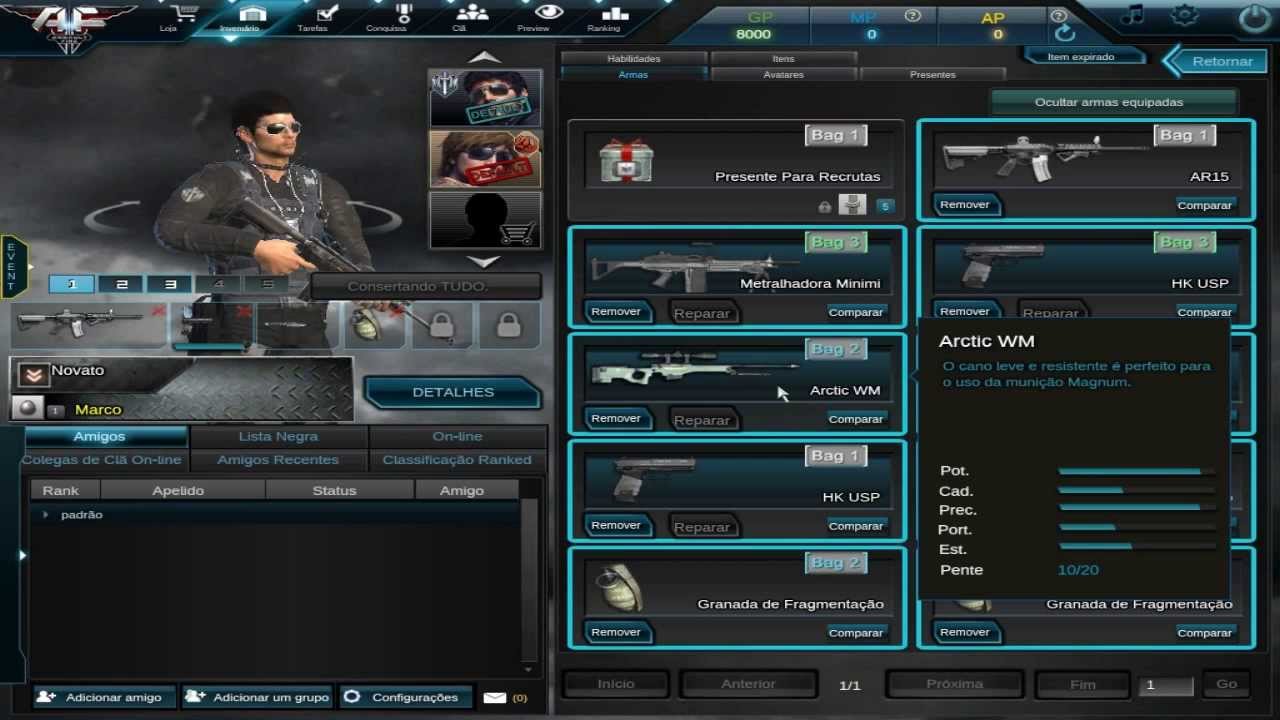Click the friends list scroll-down arrow

[x=529, y=669]
